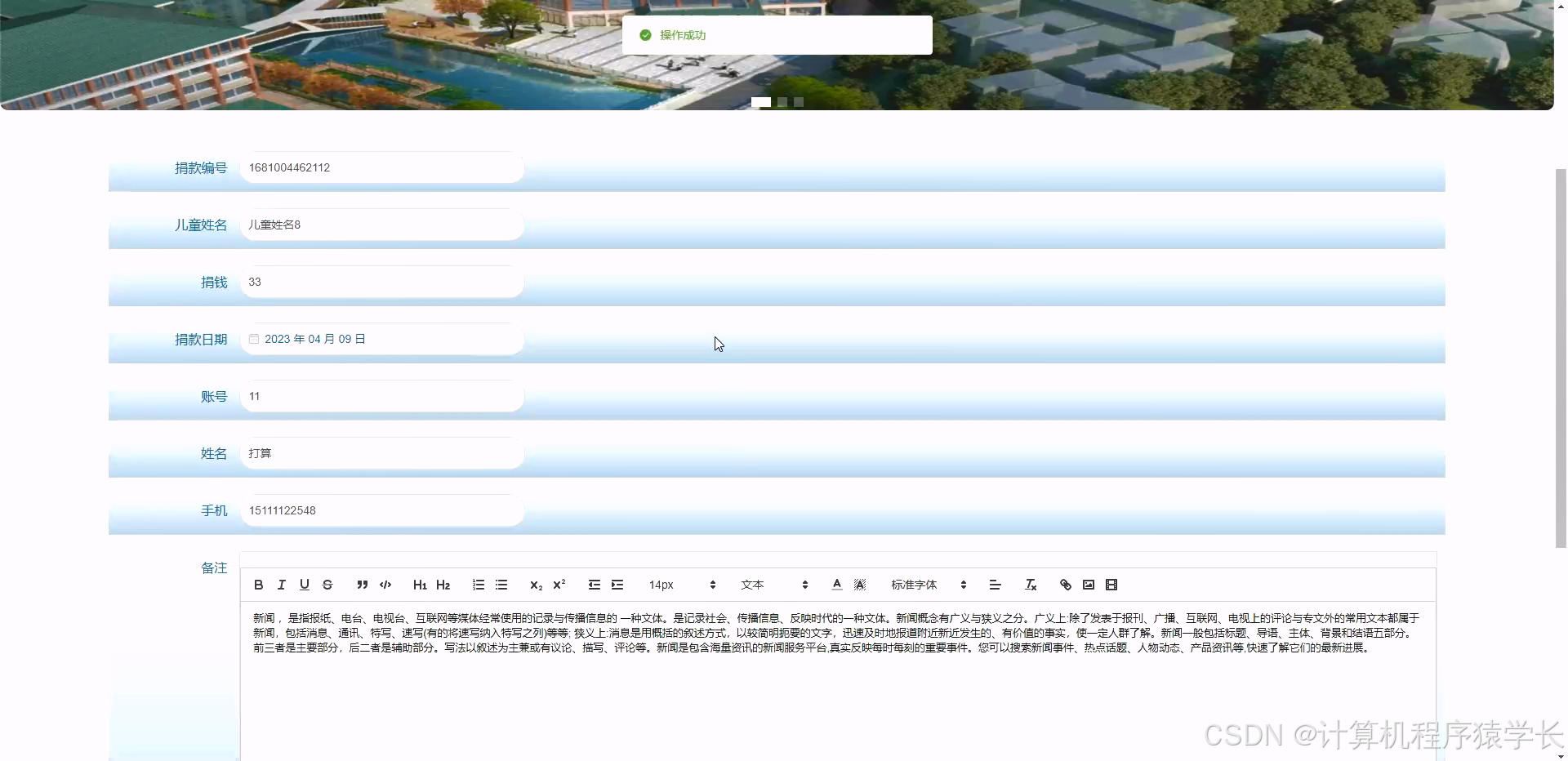Open the text alignment option
Image resolution: width=1568 pixels, height=761 pixels.
(x=995, y=585)
